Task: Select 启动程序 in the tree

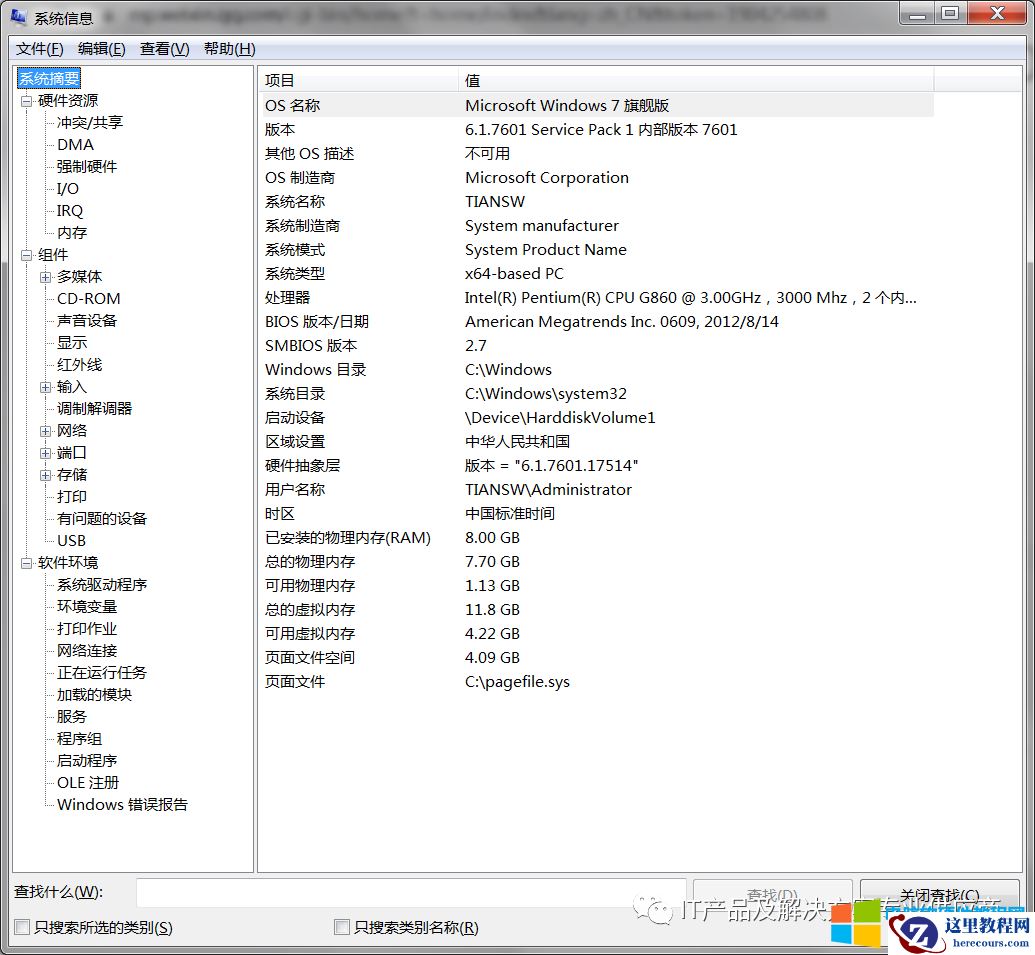Action: (x=86, y=761)
